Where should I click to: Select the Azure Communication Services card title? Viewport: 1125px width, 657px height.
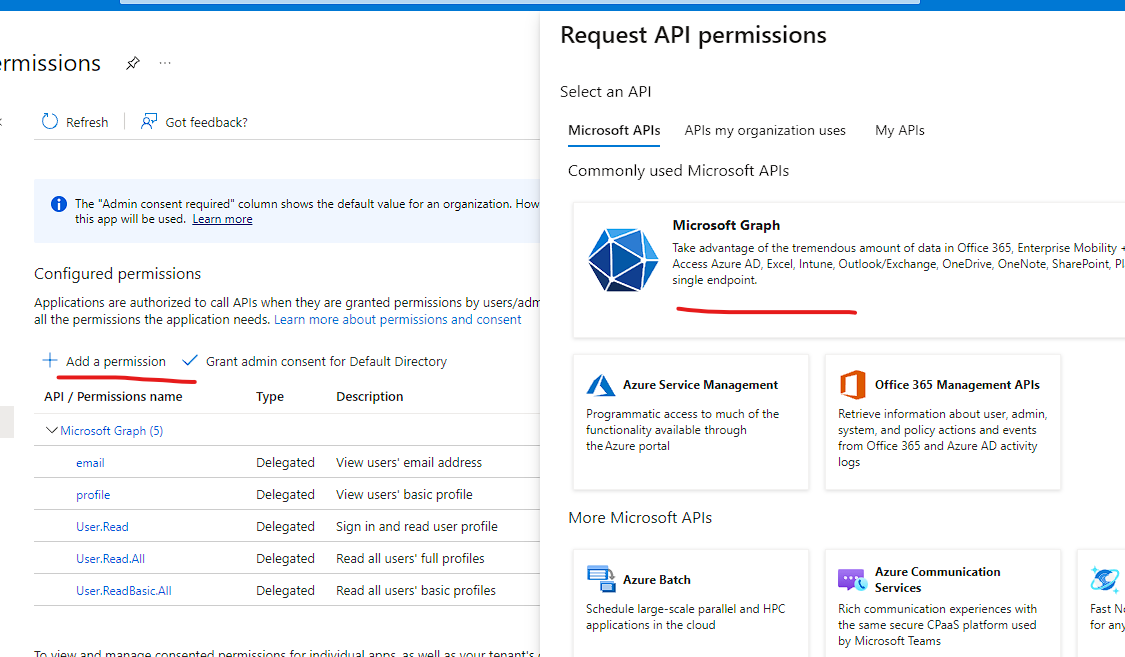tap(937, 580)
